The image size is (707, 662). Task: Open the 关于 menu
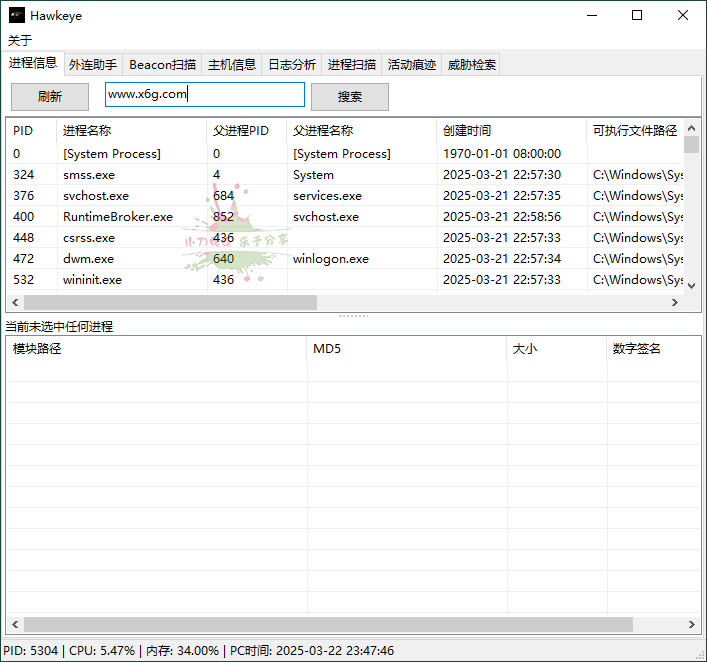coord(20,41)
